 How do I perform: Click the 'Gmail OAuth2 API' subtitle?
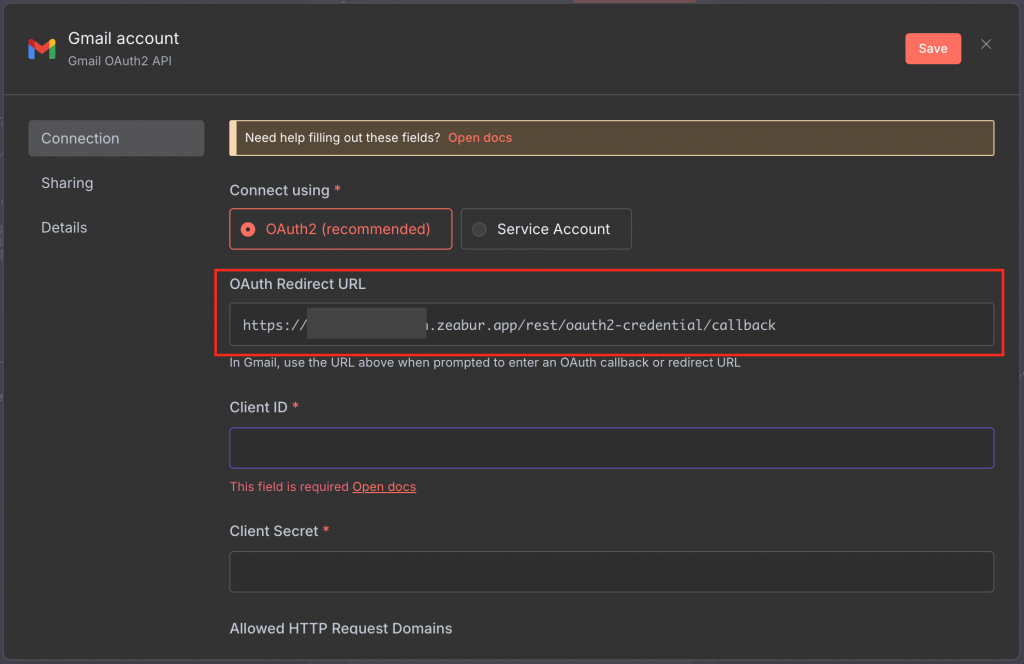[x=120, y=61]
